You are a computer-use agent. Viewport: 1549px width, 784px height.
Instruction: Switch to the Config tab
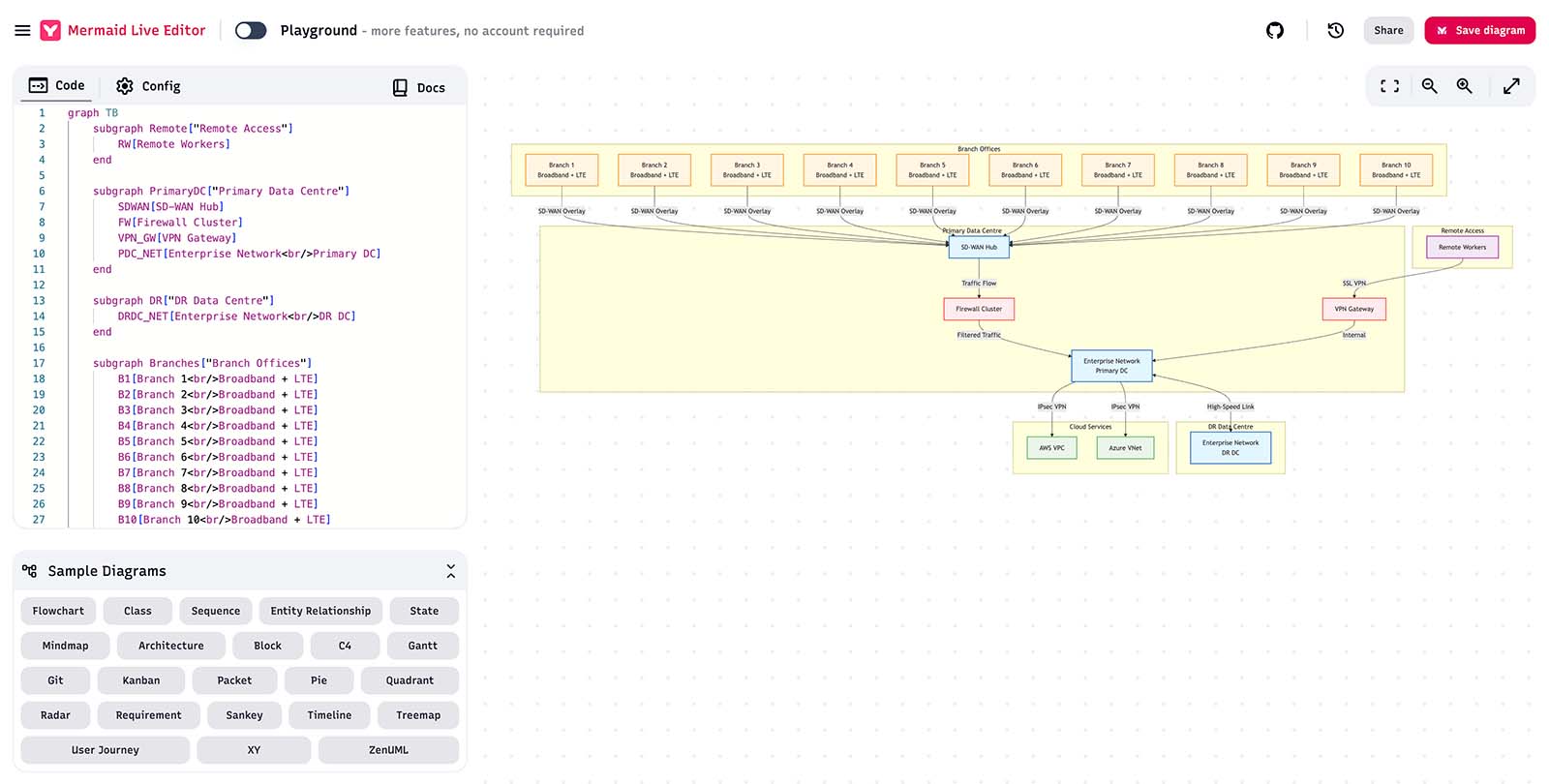148,86
